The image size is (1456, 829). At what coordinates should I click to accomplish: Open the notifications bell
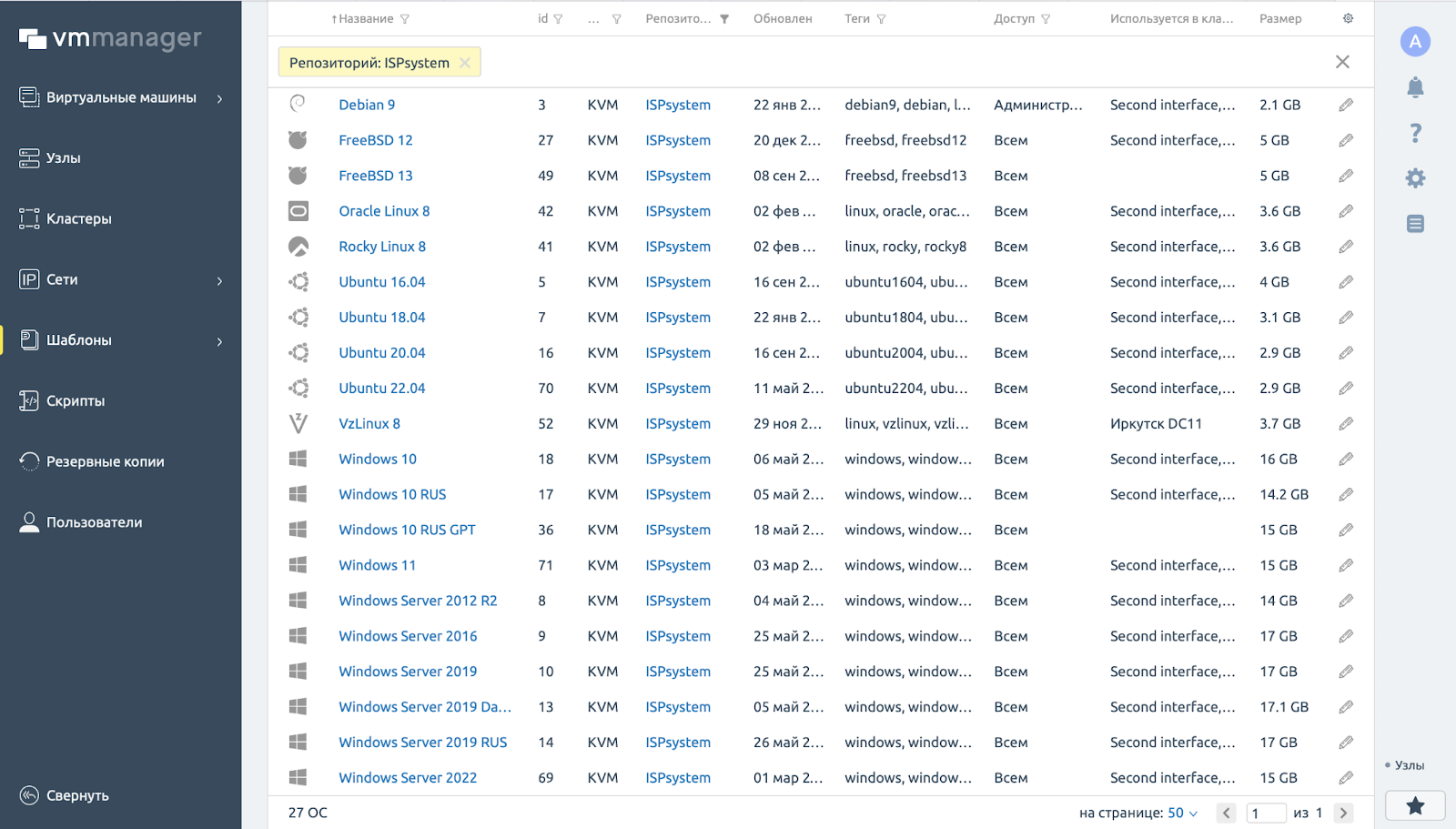coord(1415,87)
